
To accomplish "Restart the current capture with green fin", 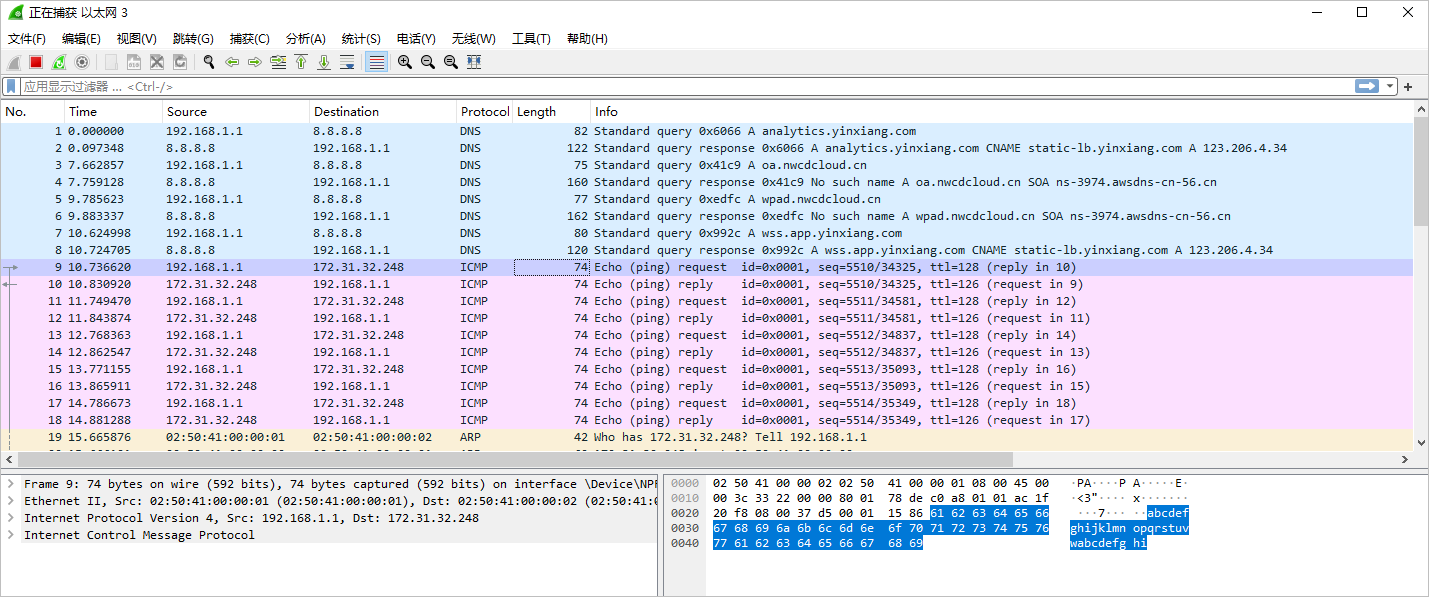I will tap(59, 62).
